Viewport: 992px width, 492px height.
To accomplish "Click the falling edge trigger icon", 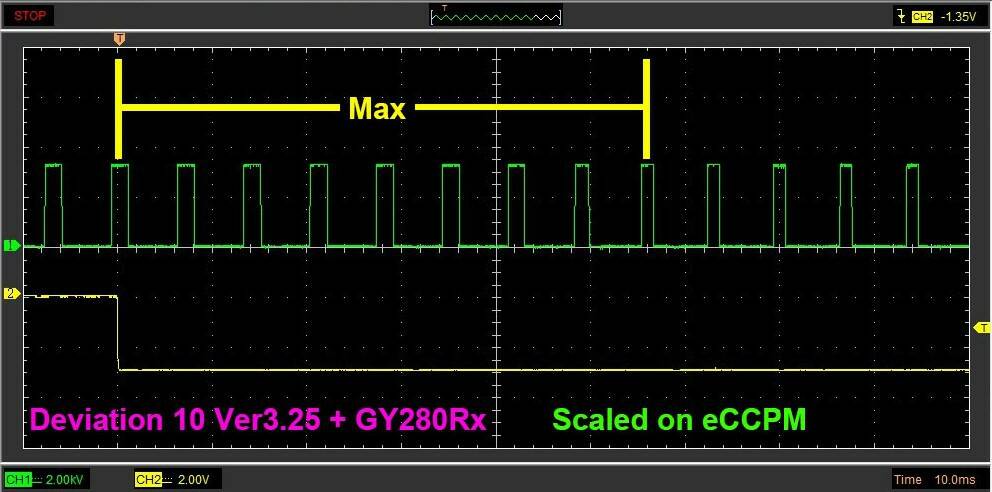I will pos(901,17).
